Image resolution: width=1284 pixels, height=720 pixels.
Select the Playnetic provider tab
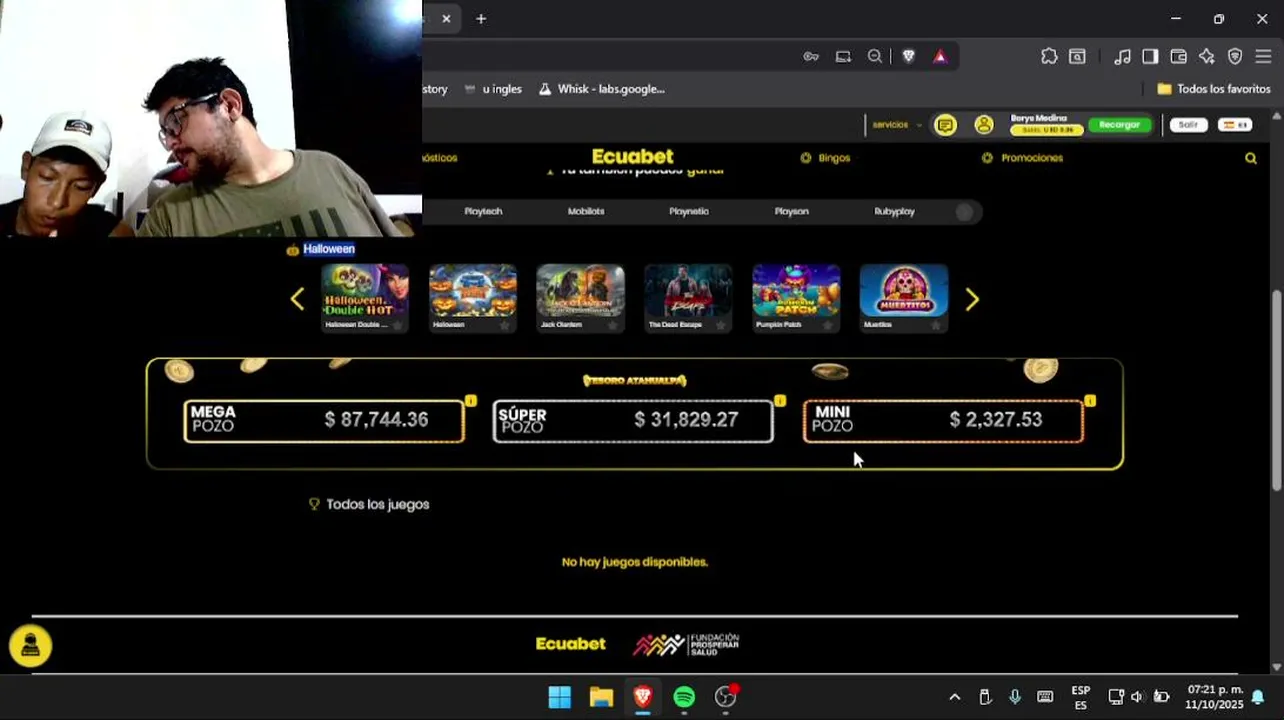click(x=689, y=211)
